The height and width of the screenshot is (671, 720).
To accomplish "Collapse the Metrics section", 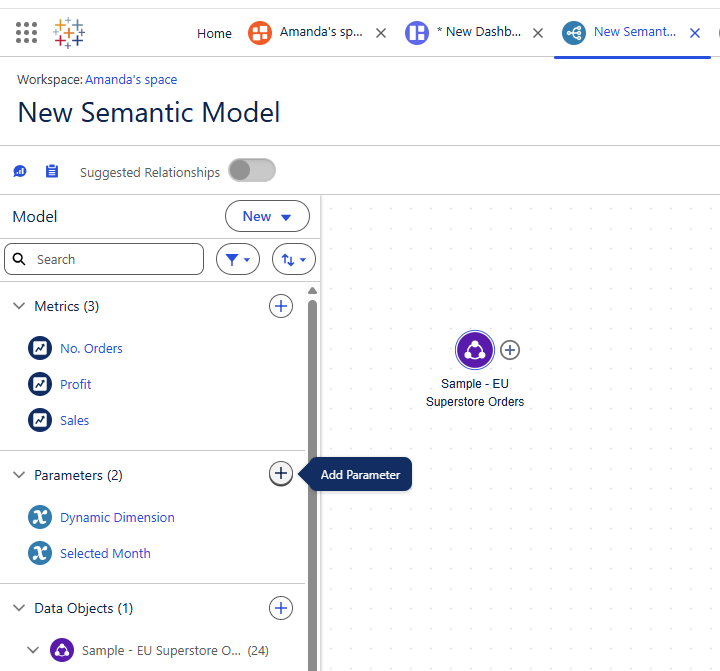I will 19,306.
